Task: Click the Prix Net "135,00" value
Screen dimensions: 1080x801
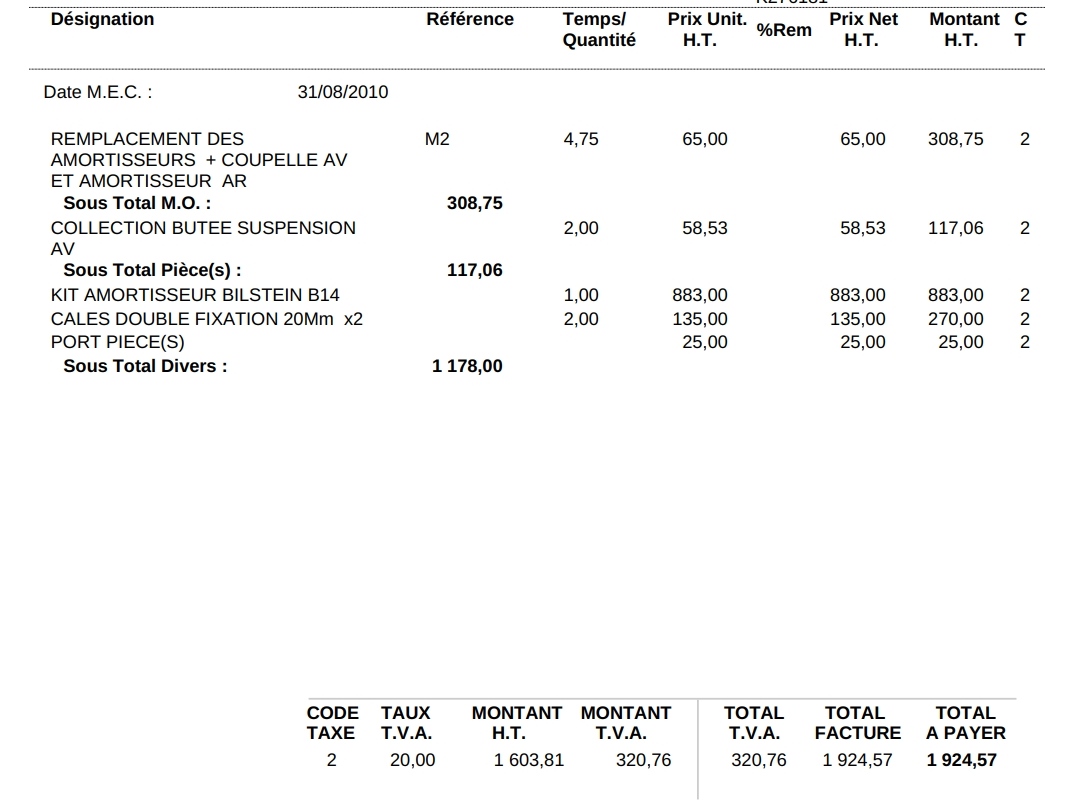Action: coord(858,319)
